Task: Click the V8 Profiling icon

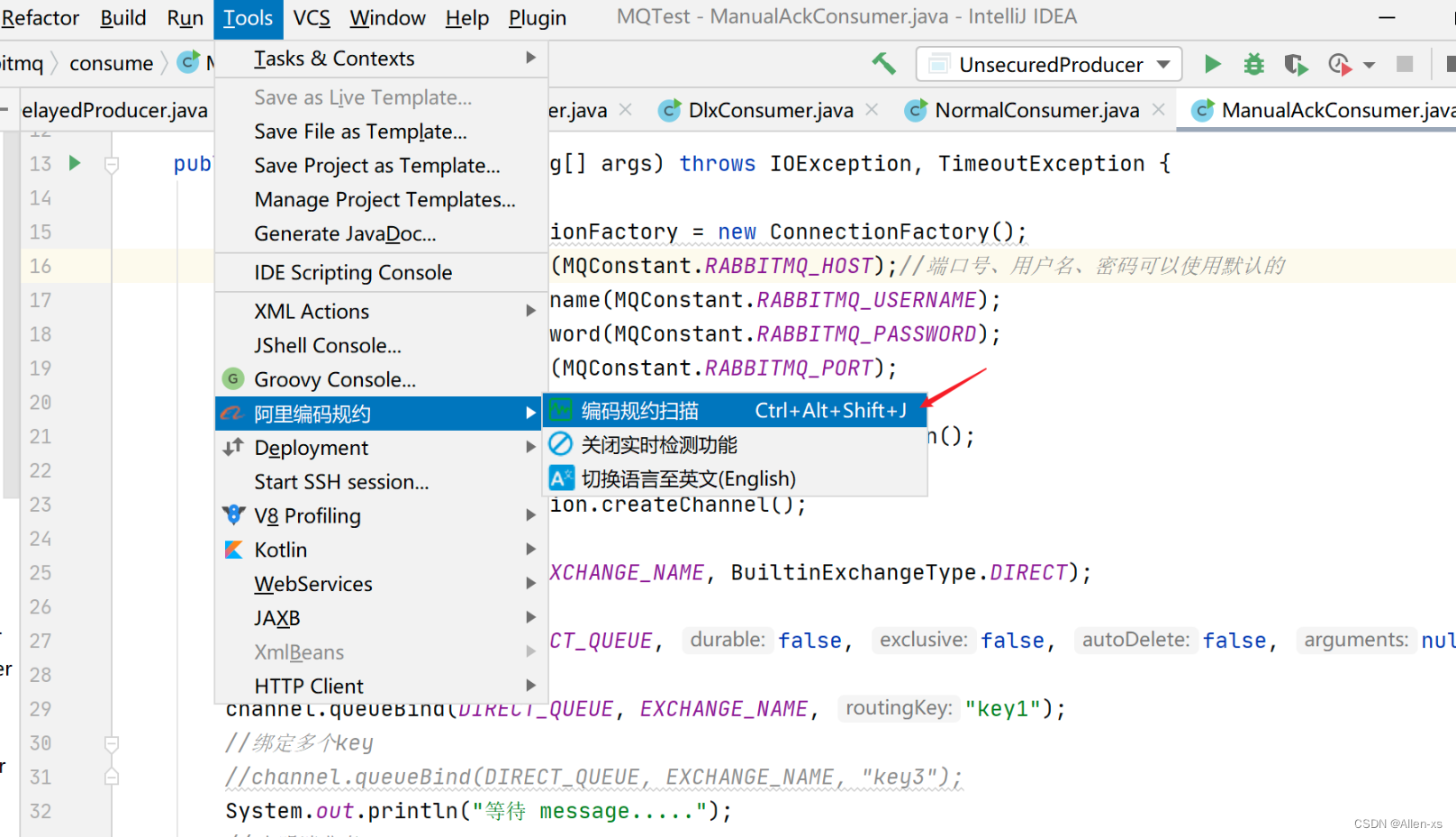Action: pos(233,514)
